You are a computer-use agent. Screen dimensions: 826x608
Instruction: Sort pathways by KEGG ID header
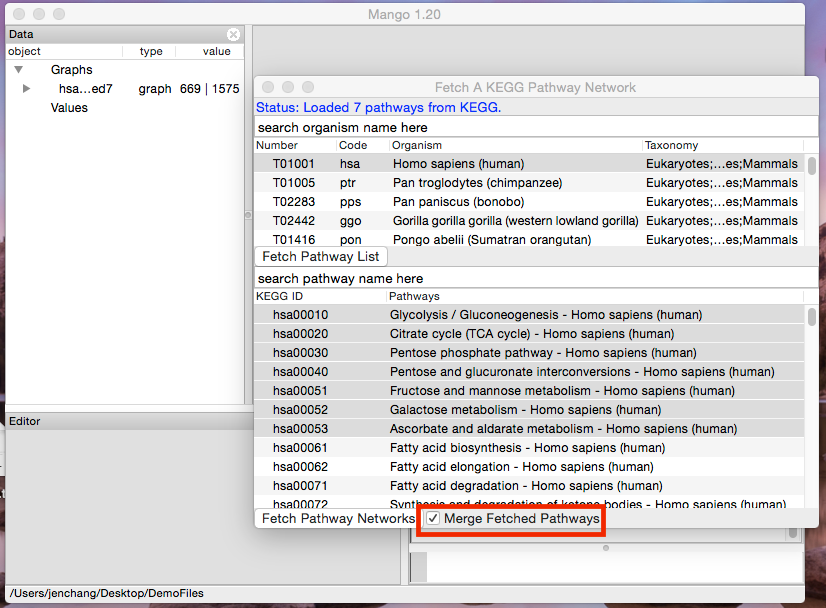[320, 296]
